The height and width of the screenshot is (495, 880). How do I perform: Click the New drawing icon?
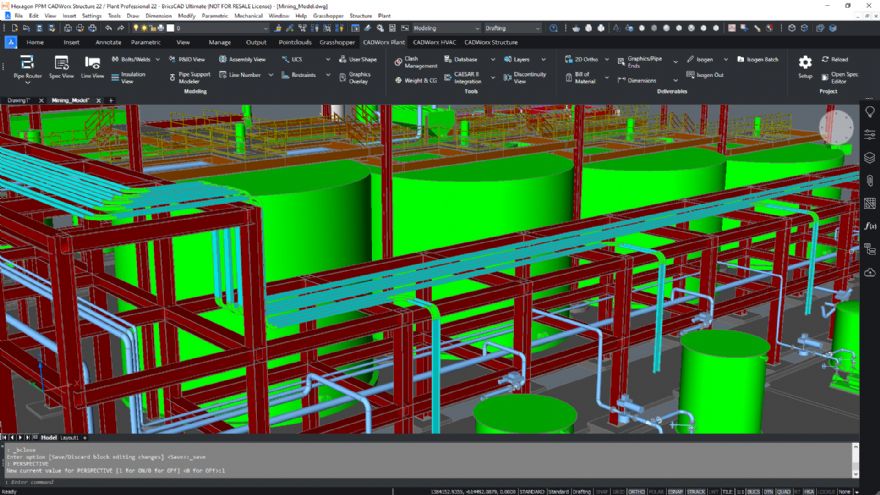tap(15, 28)
